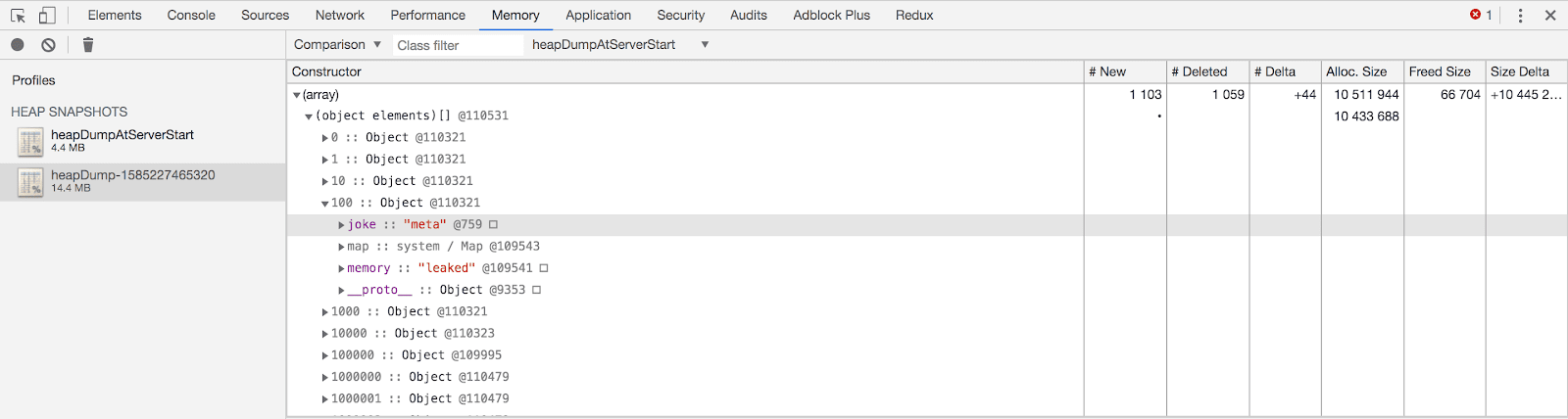This screenshot has width=1568, height=419.
Task: Sort by the Size Delta column header
Action: tap(1519, 71)
